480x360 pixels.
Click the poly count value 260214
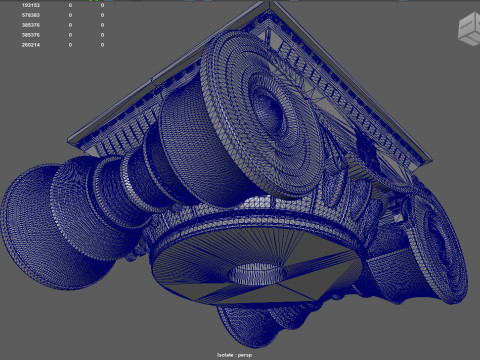click(31, 45)
